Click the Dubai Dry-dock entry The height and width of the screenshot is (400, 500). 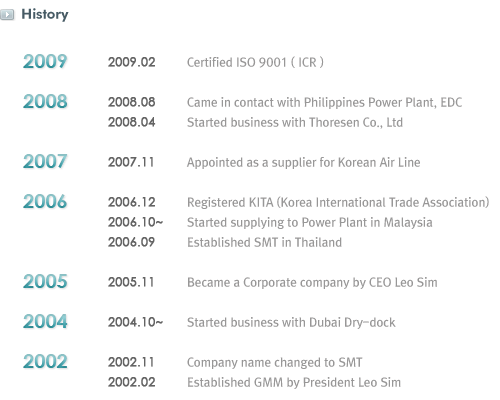tap(291, 323)
